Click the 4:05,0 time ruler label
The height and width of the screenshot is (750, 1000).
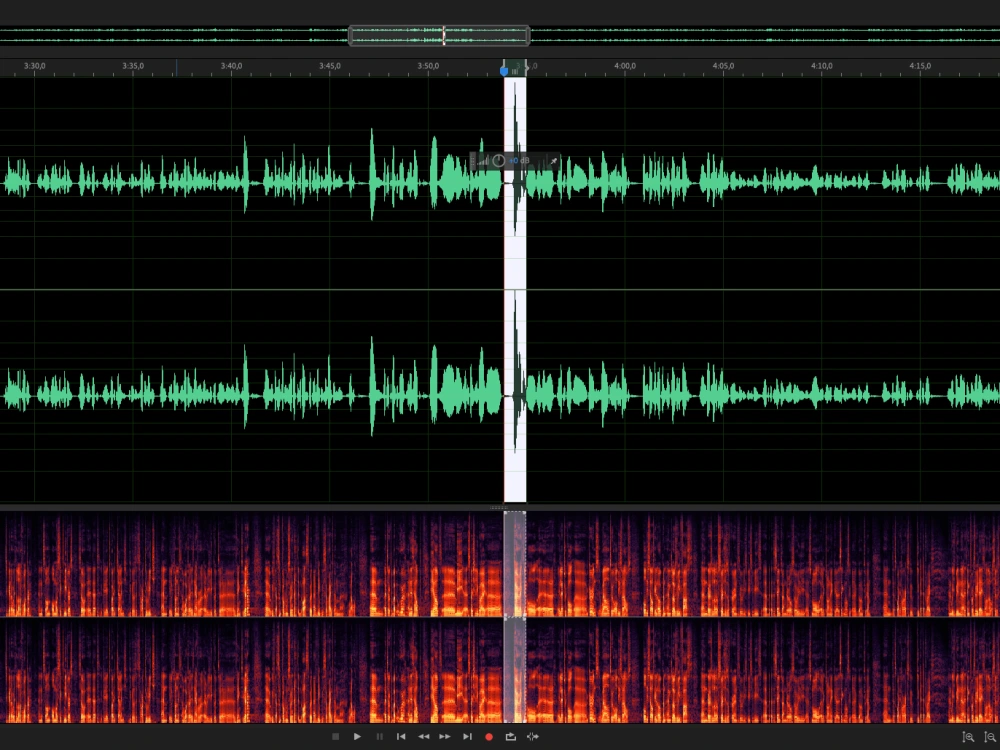pyautogui.click(x=723, y=66)
